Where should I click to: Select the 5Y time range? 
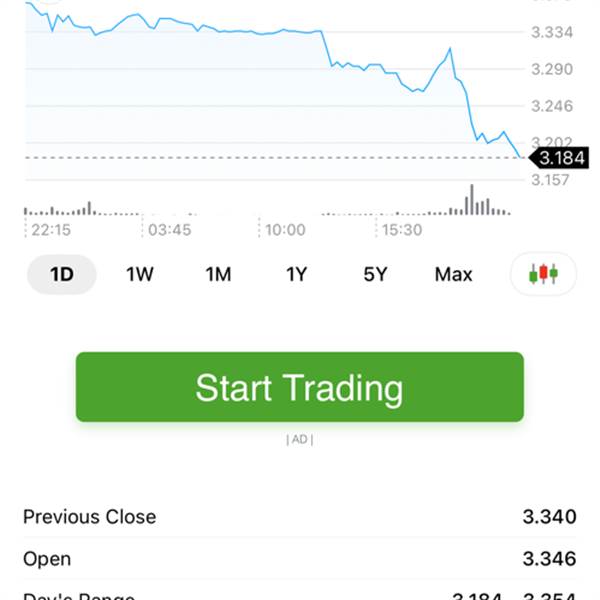tap(375, 274)
